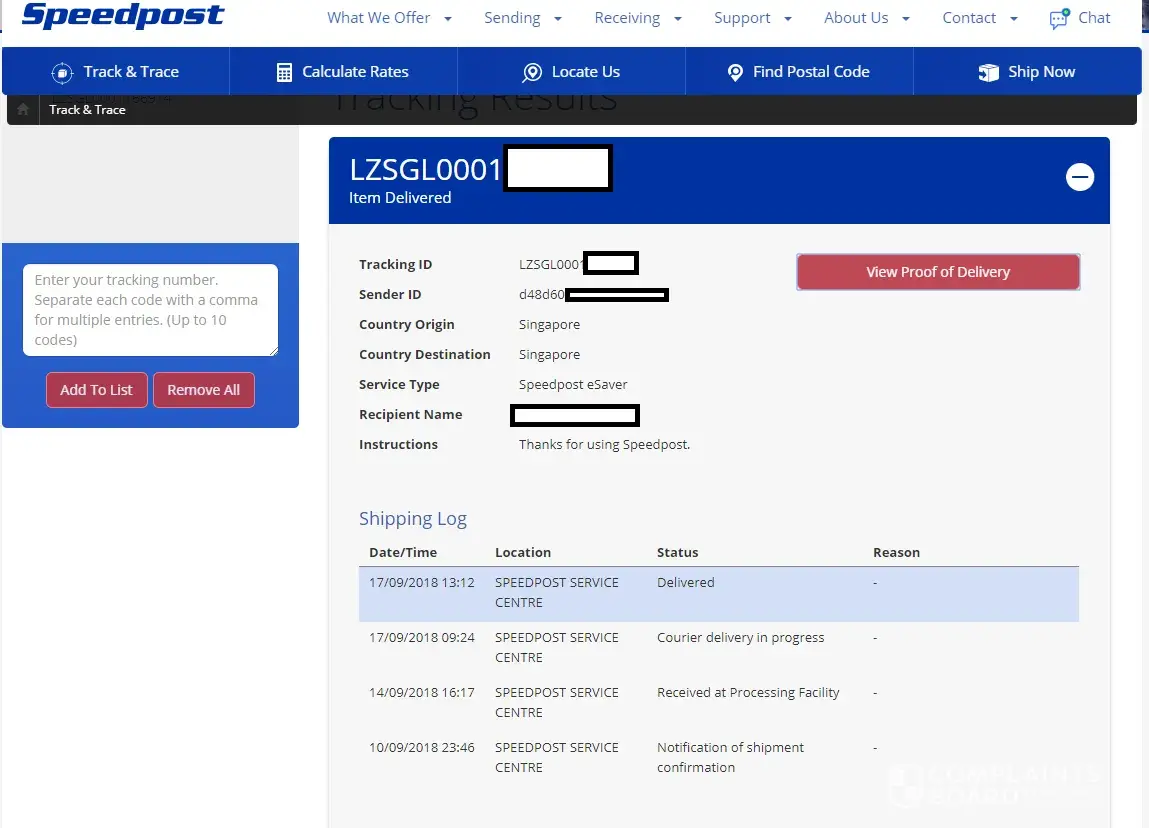Click View Proof of Delivery button
Viewport: 1149px width, 828px height.
[x=938, y=272]
